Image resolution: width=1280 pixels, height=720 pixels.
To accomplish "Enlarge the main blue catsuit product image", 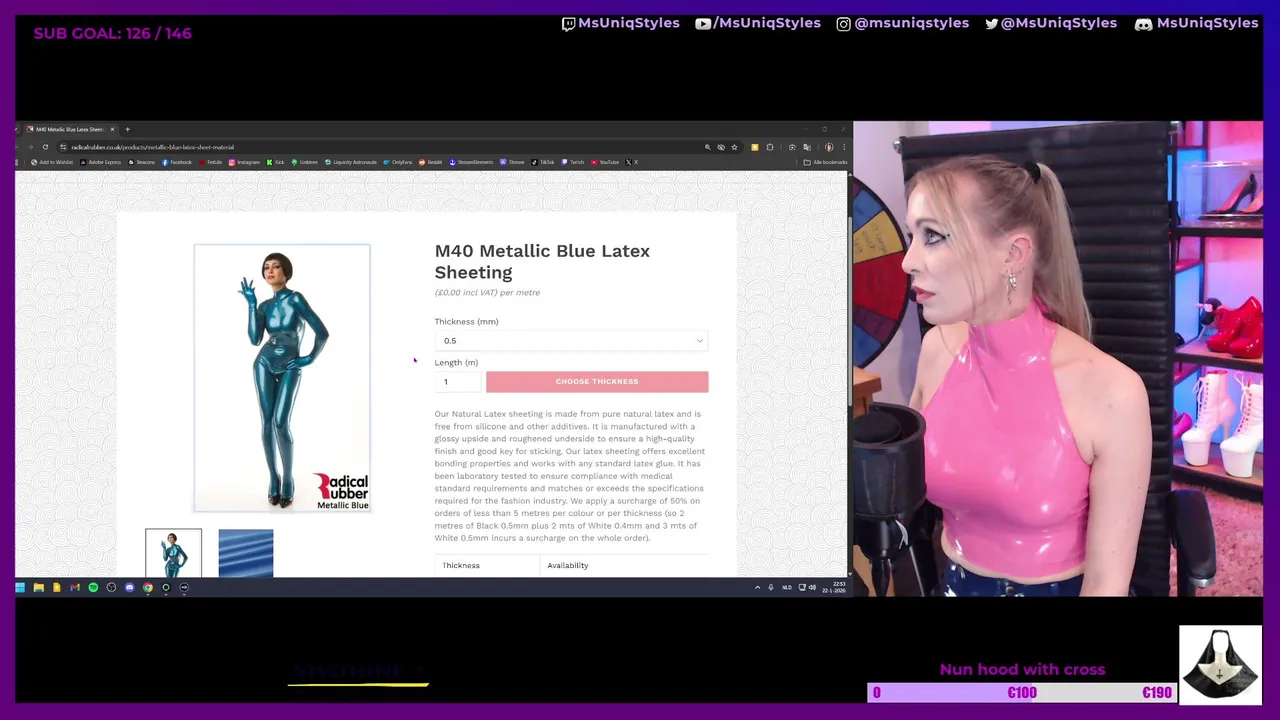I will (282, 378).
